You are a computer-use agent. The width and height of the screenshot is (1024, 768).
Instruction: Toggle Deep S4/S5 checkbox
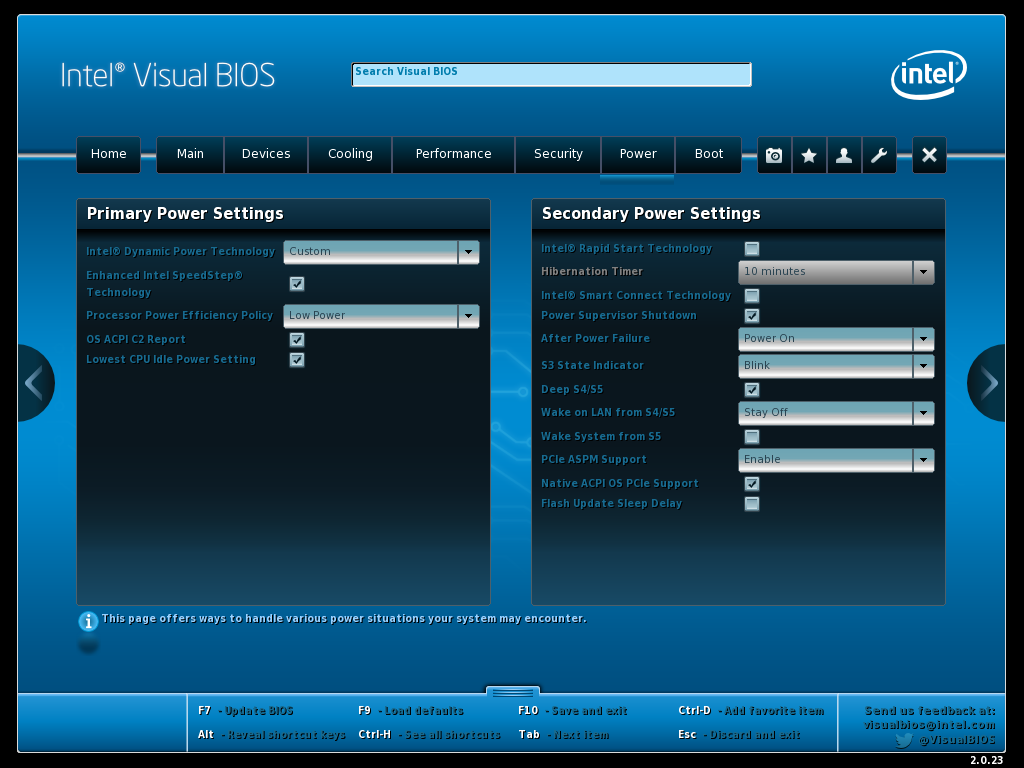(x=752, y=390)
